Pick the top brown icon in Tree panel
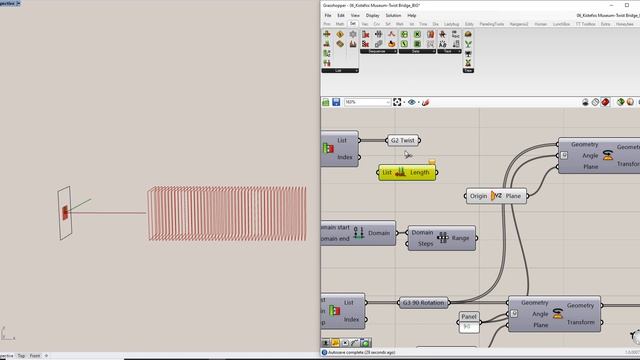The image size is (640, 360). 468,34
